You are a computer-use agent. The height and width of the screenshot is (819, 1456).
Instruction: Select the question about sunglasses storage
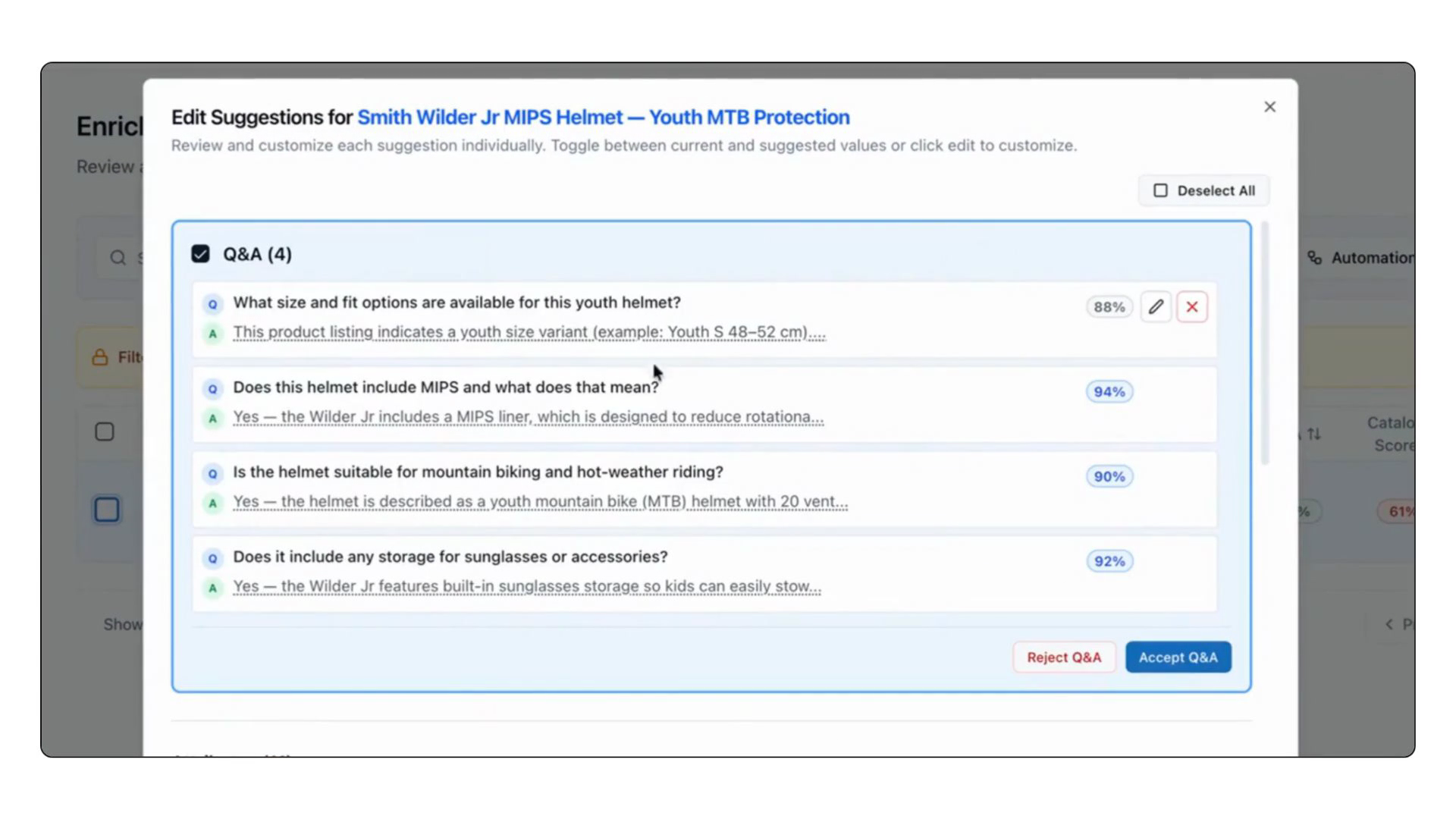click(450, 557)
